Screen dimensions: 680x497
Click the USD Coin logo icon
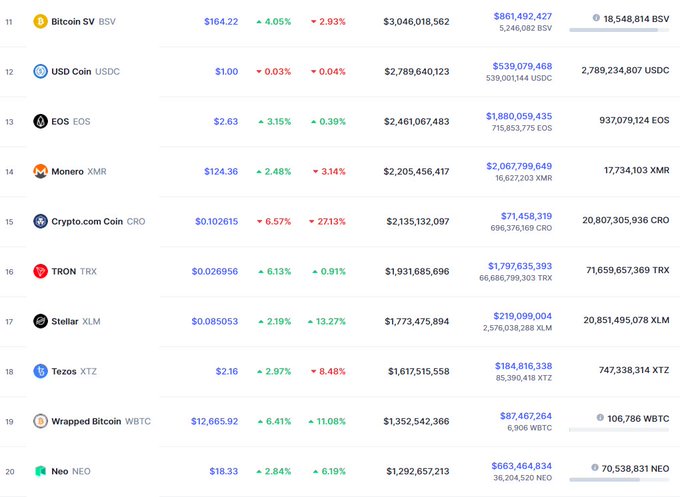click(x=40, y=71)
